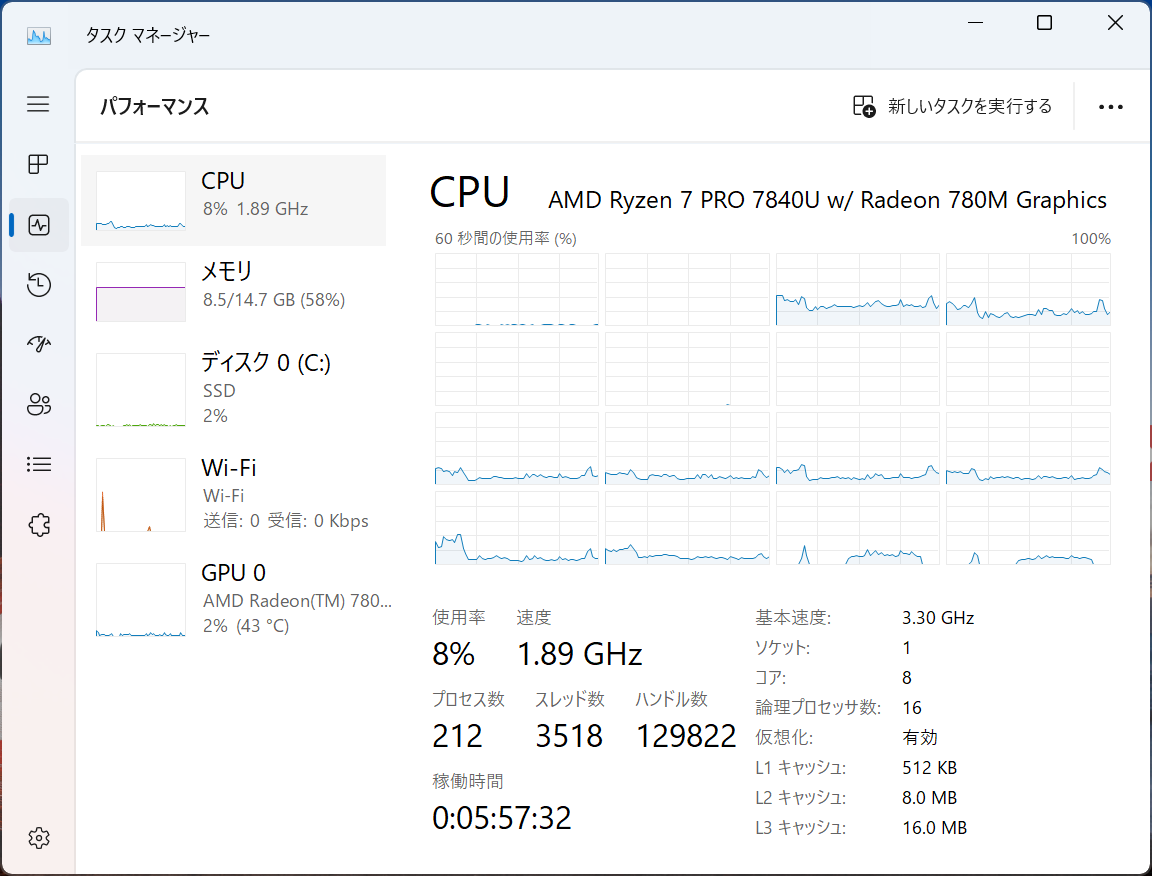Click the last logical processor graph

point(1028,528)
